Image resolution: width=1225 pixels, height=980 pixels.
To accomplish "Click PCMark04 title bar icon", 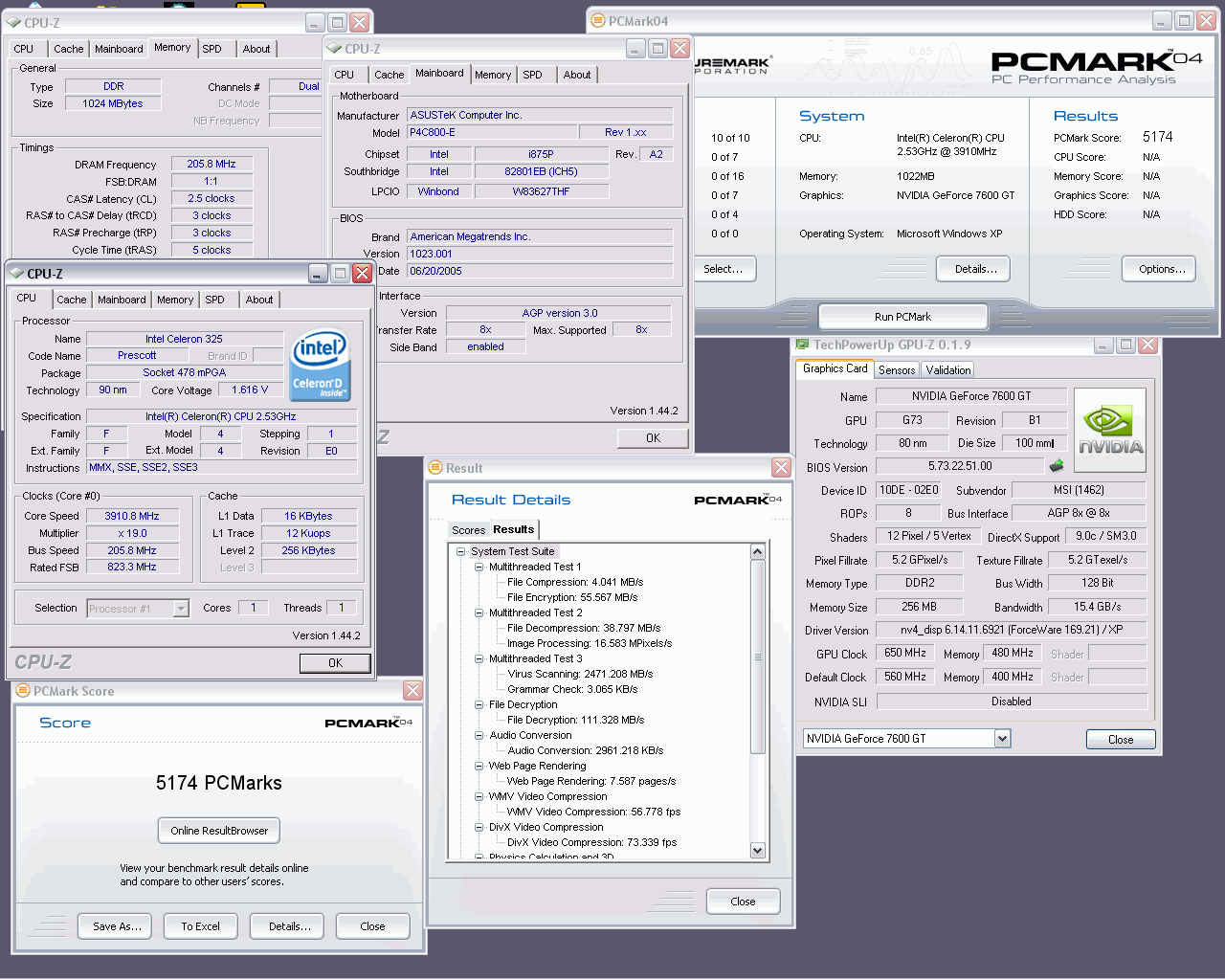I will coord(598,21).
